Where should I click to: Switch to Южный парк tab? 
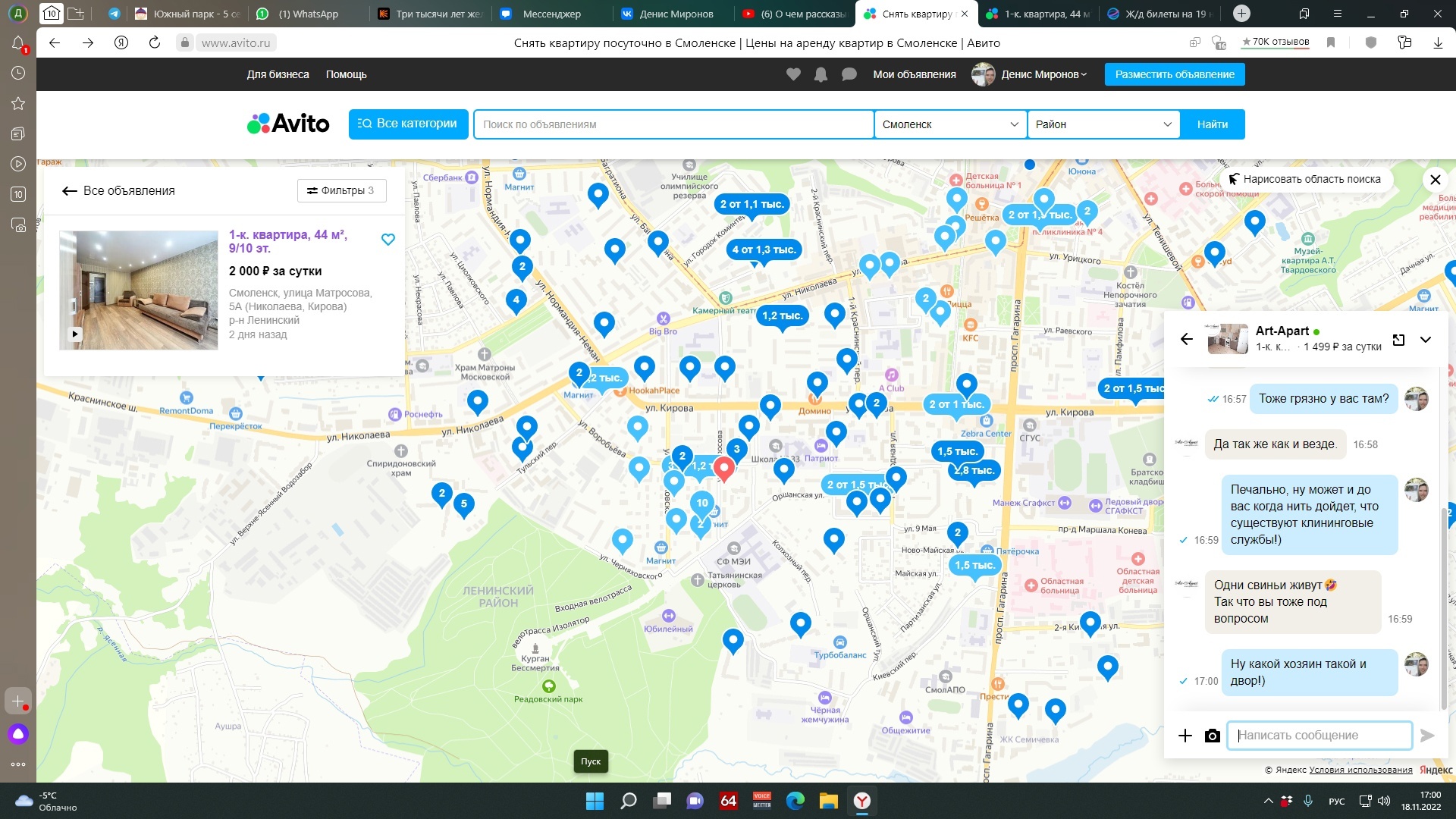[188, 14]
